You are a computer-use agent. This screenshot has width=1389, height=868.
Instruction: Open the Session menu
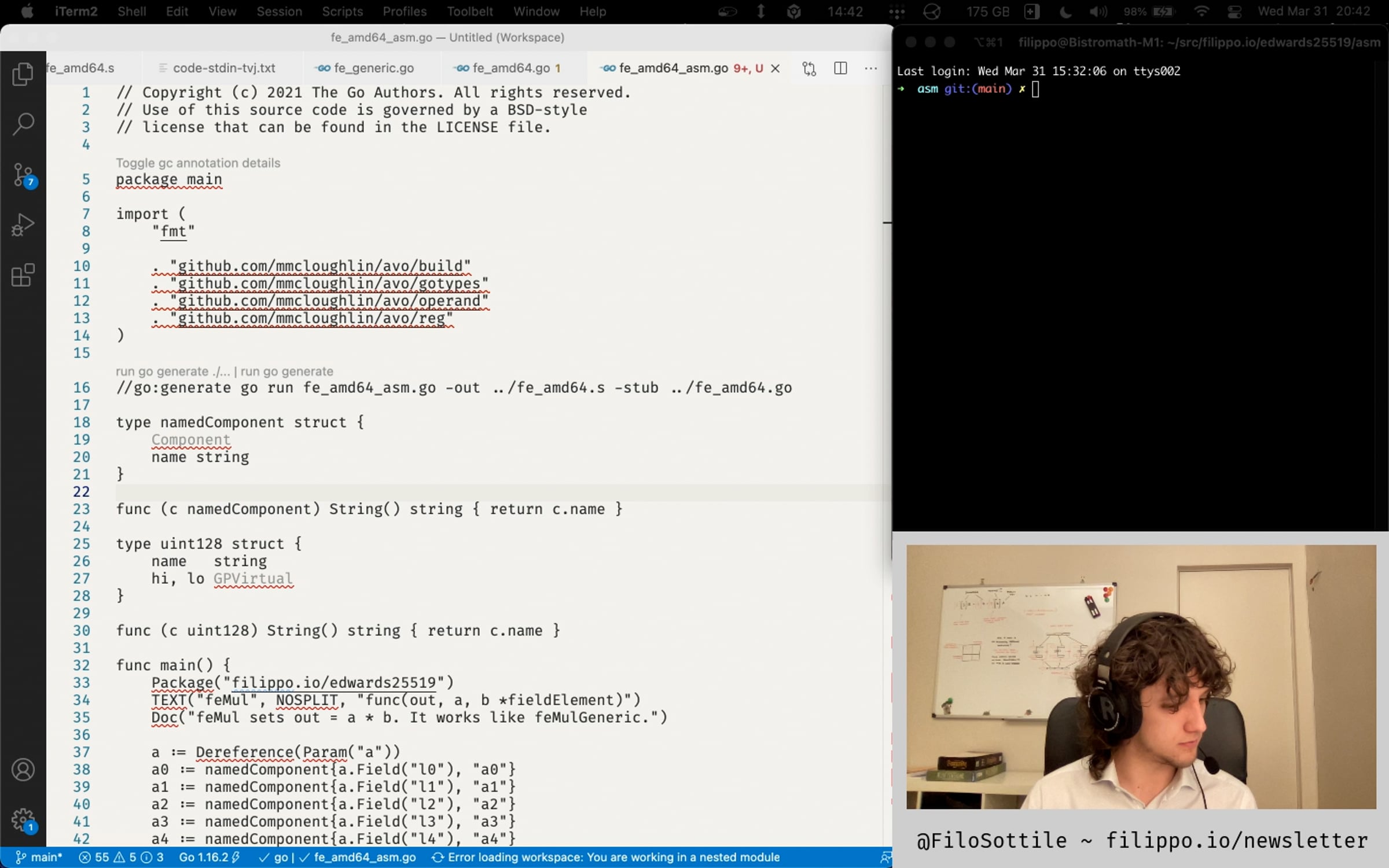pos(279,12)
